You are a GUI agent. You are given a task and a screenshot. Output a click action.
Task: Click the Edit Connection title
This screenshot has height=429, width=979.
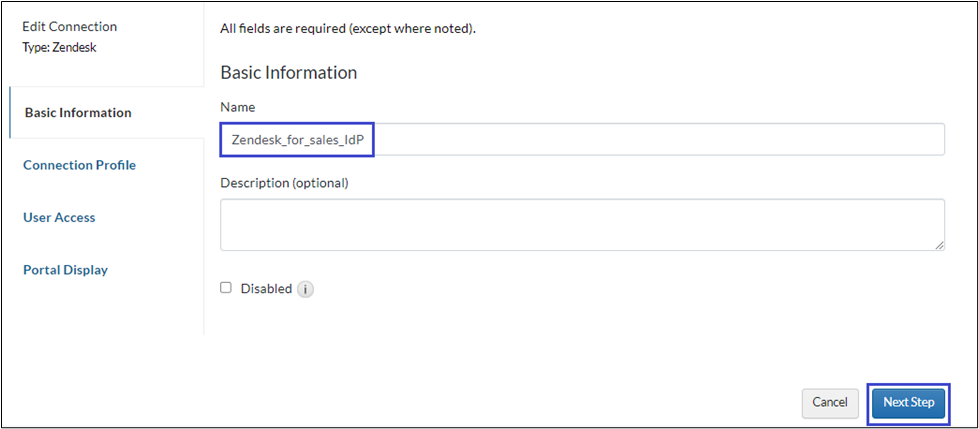point(69,27)
